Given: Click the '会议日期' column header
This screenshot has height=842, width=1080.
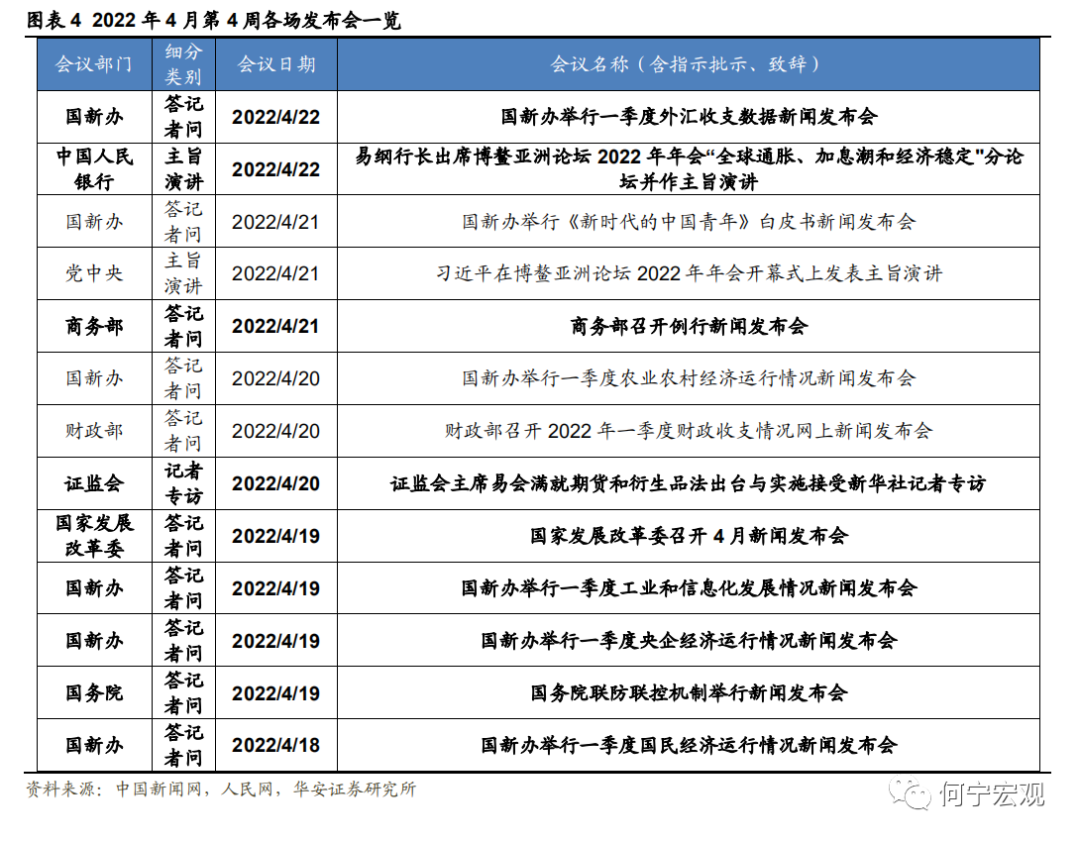Looking at the screenshot, I should pos(276,64).
